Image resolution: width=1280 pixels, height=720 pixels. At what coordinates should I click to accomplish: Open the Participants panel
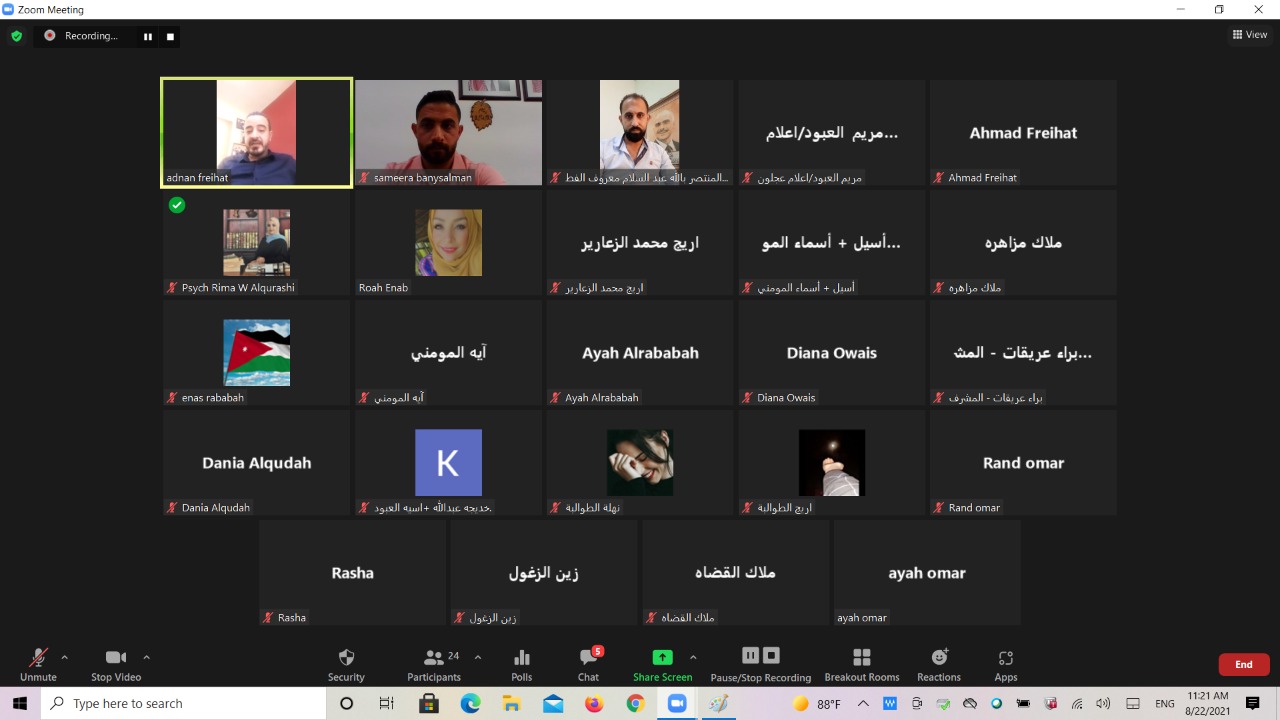pyautogui.click(x=434, y=664)
